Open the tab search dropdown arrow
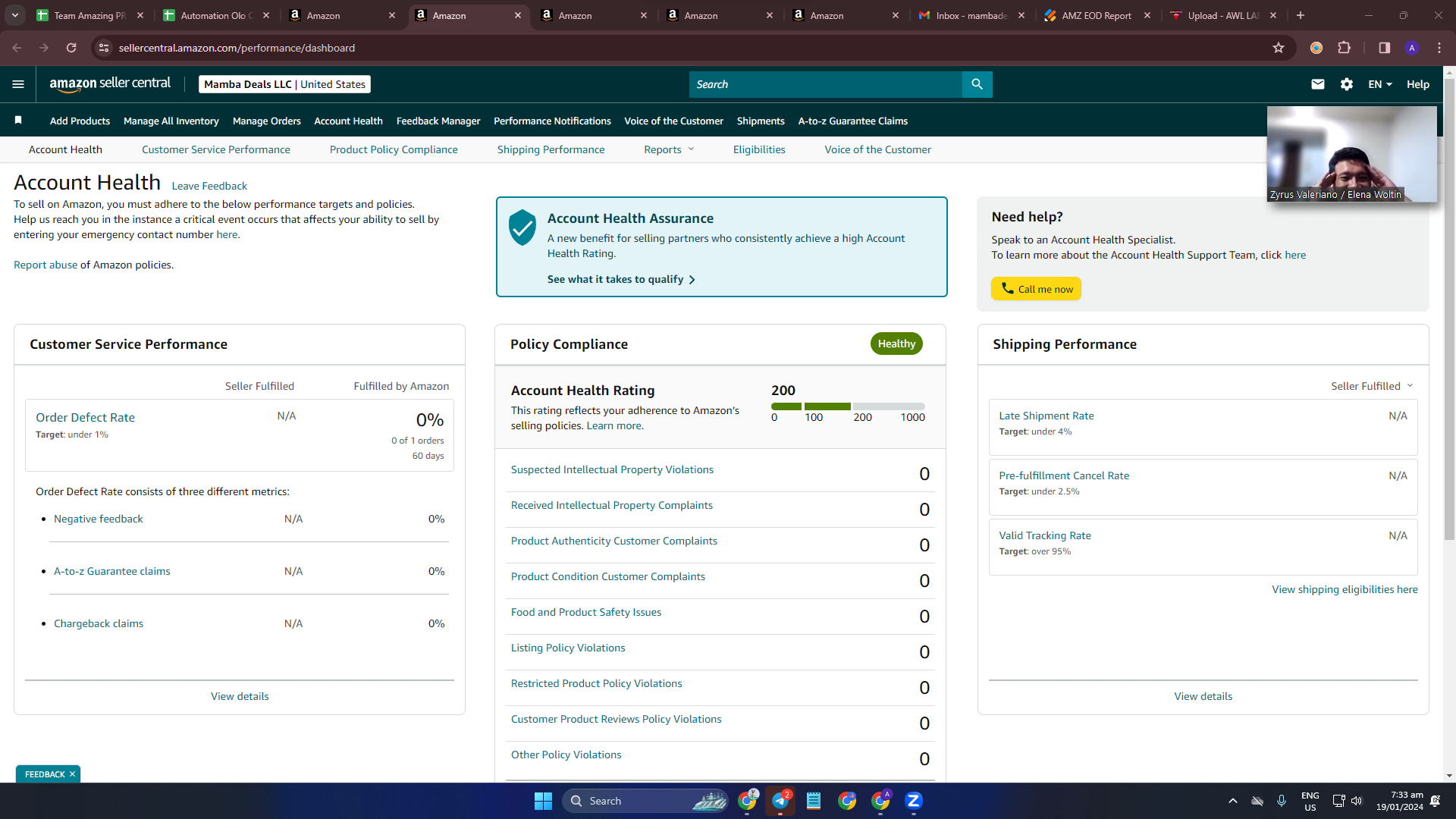Viewport: 1456px width, 819px height. point(15,15)
